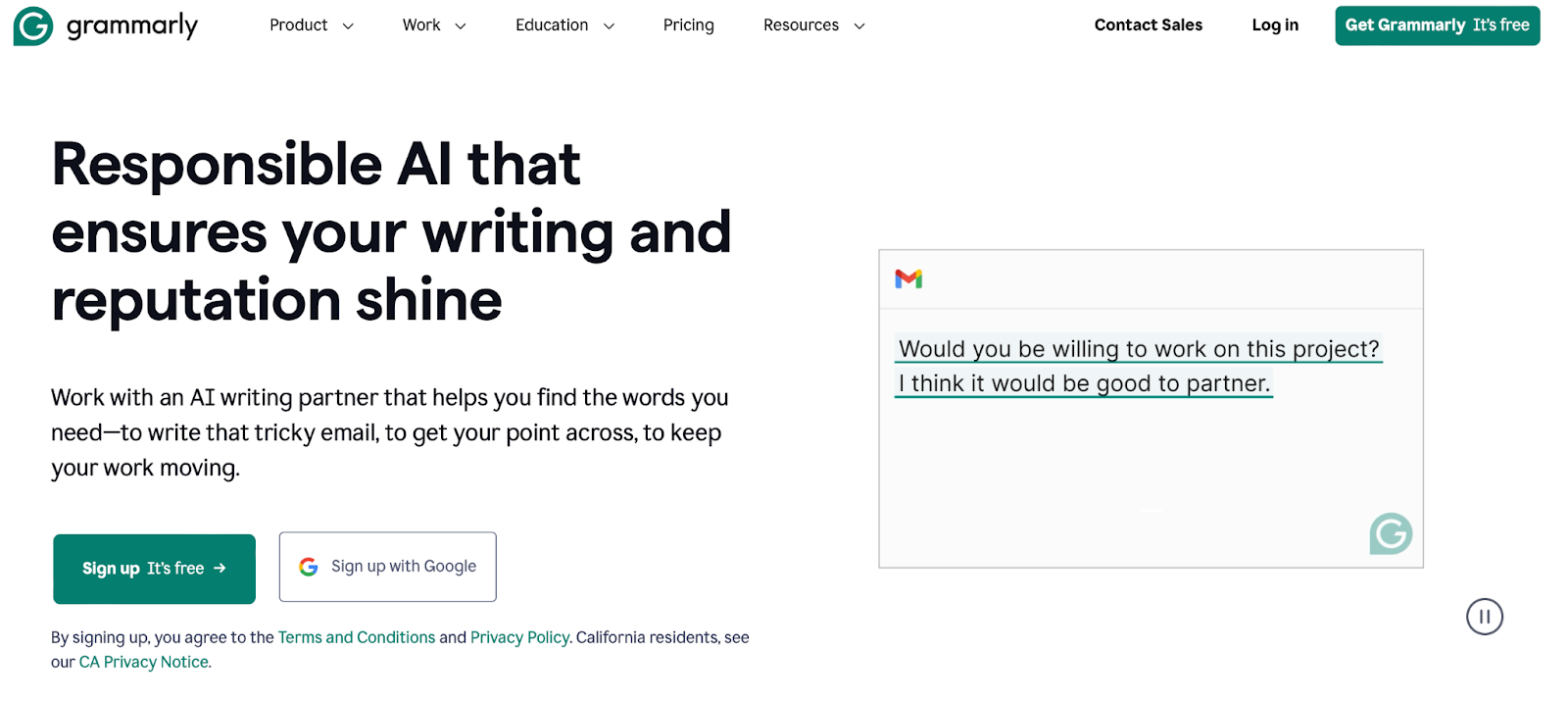The width and height of the screenshot is (1568, 702).
Task: Click the Grammarly logo icon in header
Action: [33, 26]
